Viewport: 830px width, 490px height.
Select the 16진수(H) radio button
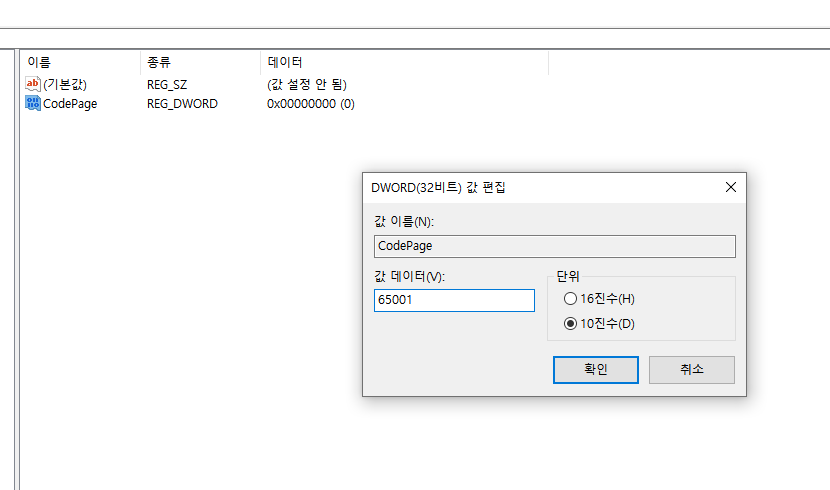tap(570, 298)
